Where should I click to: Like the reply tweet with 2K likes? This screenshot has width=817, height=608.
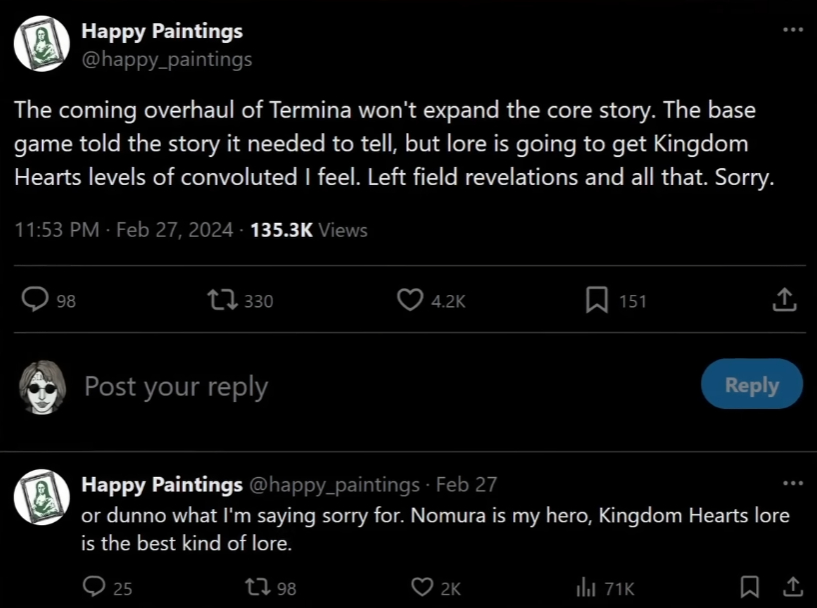coord(423,588)
